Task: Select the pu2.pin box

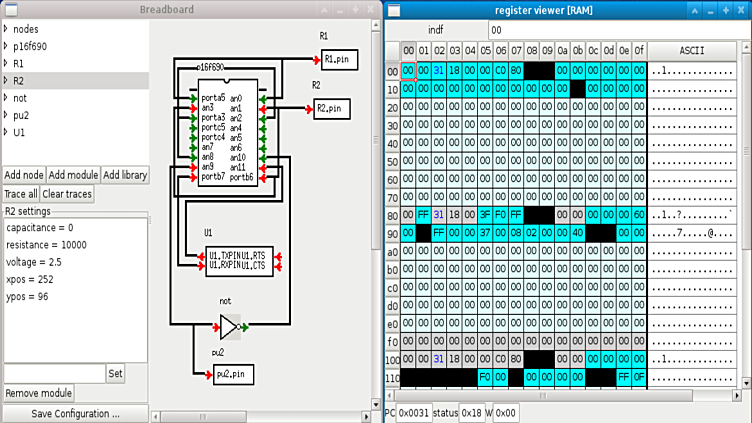Action: point(234,374)
